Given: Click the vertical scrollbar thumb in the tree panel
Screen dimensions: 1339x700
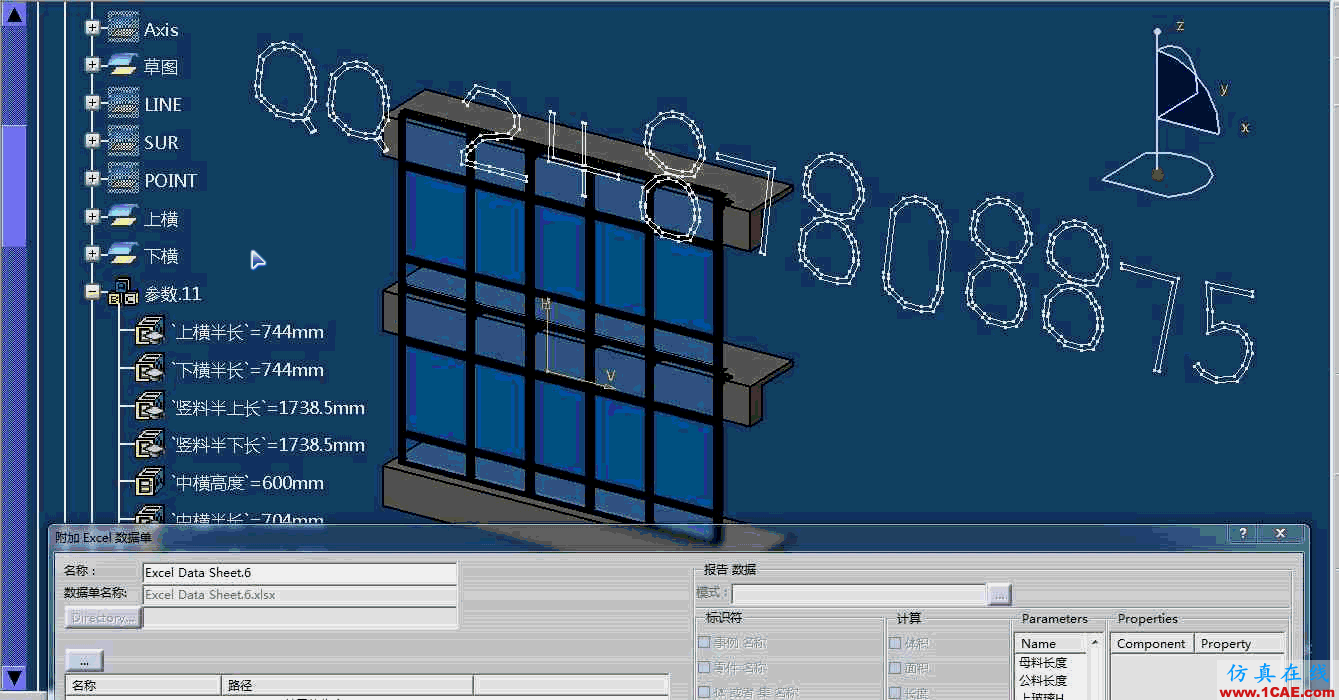Looking at the screenshot, I should 14,185.
